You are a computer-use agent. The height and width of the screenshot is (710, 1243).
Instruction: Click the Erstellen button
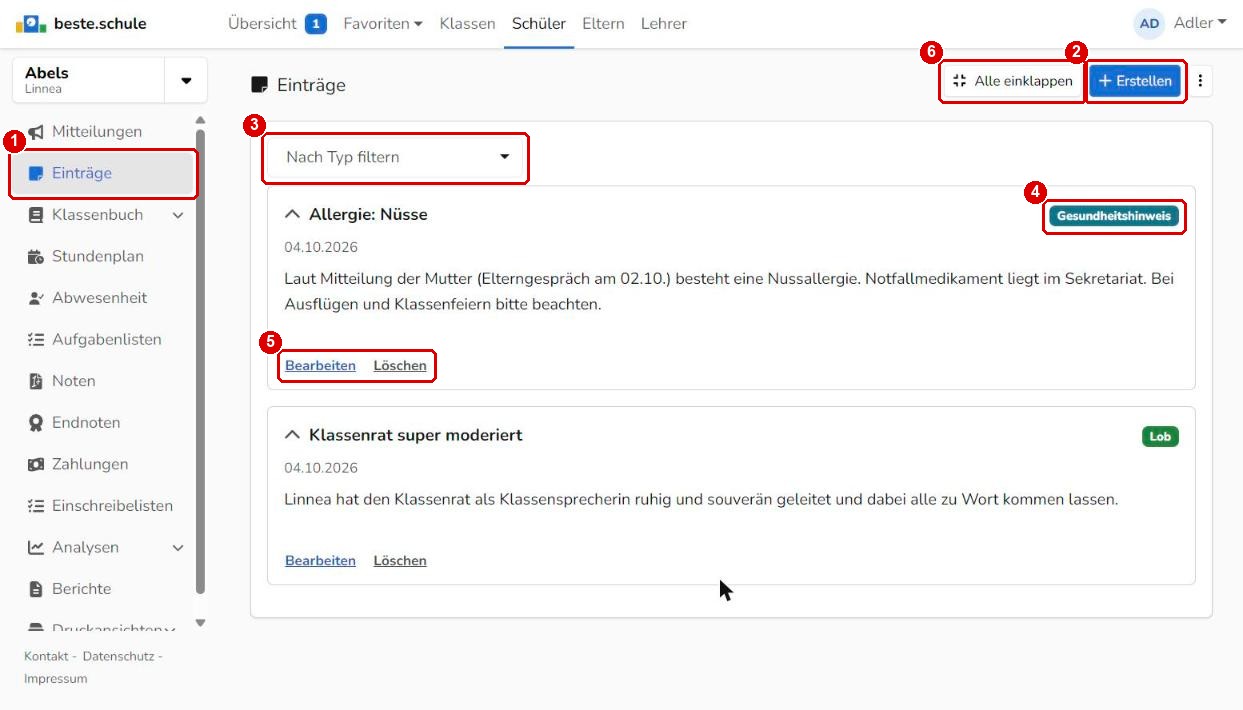tap(1135, 81)
